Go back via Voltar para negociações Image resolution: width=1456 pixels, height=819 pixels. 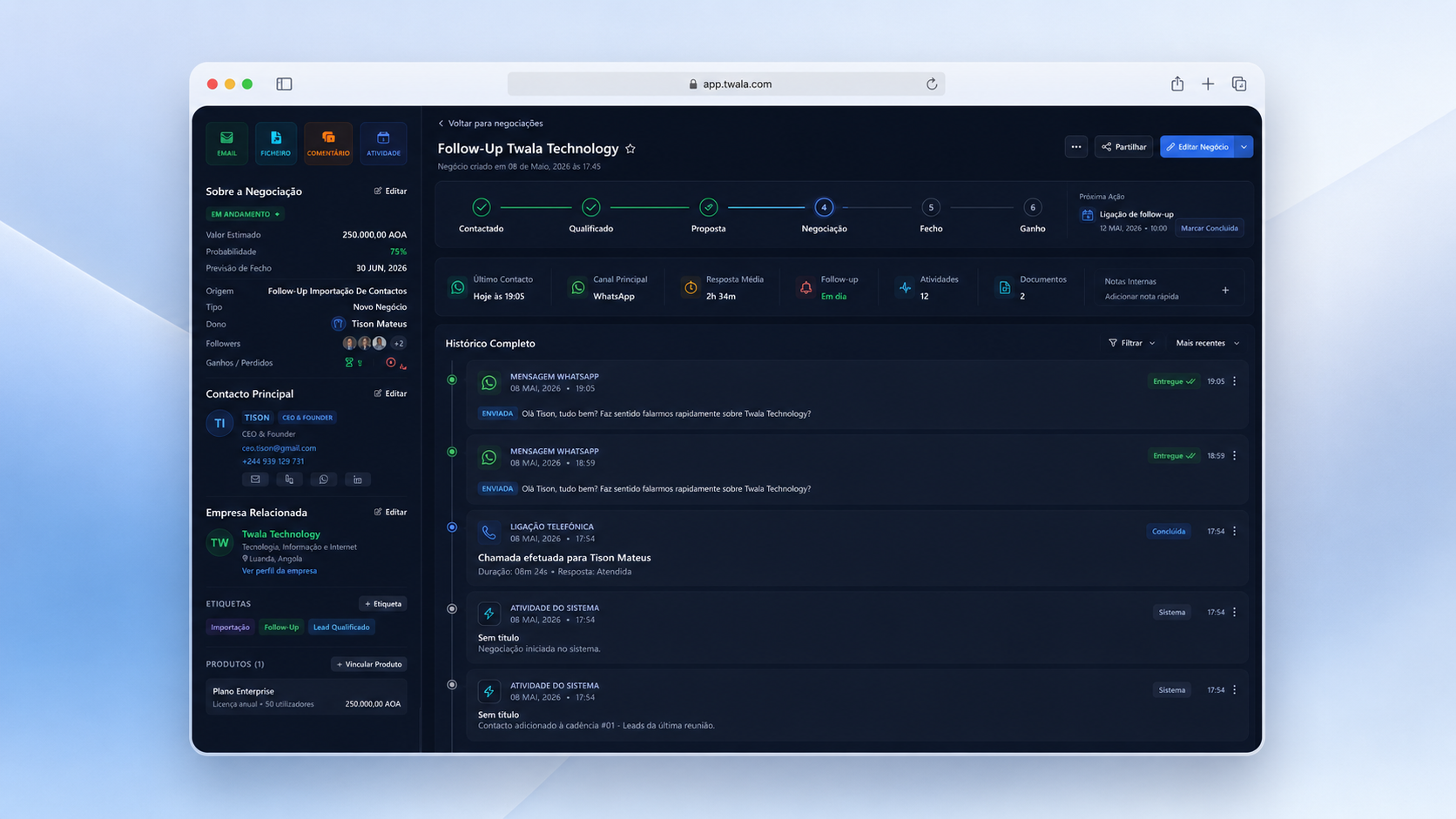tap(490, 124)
